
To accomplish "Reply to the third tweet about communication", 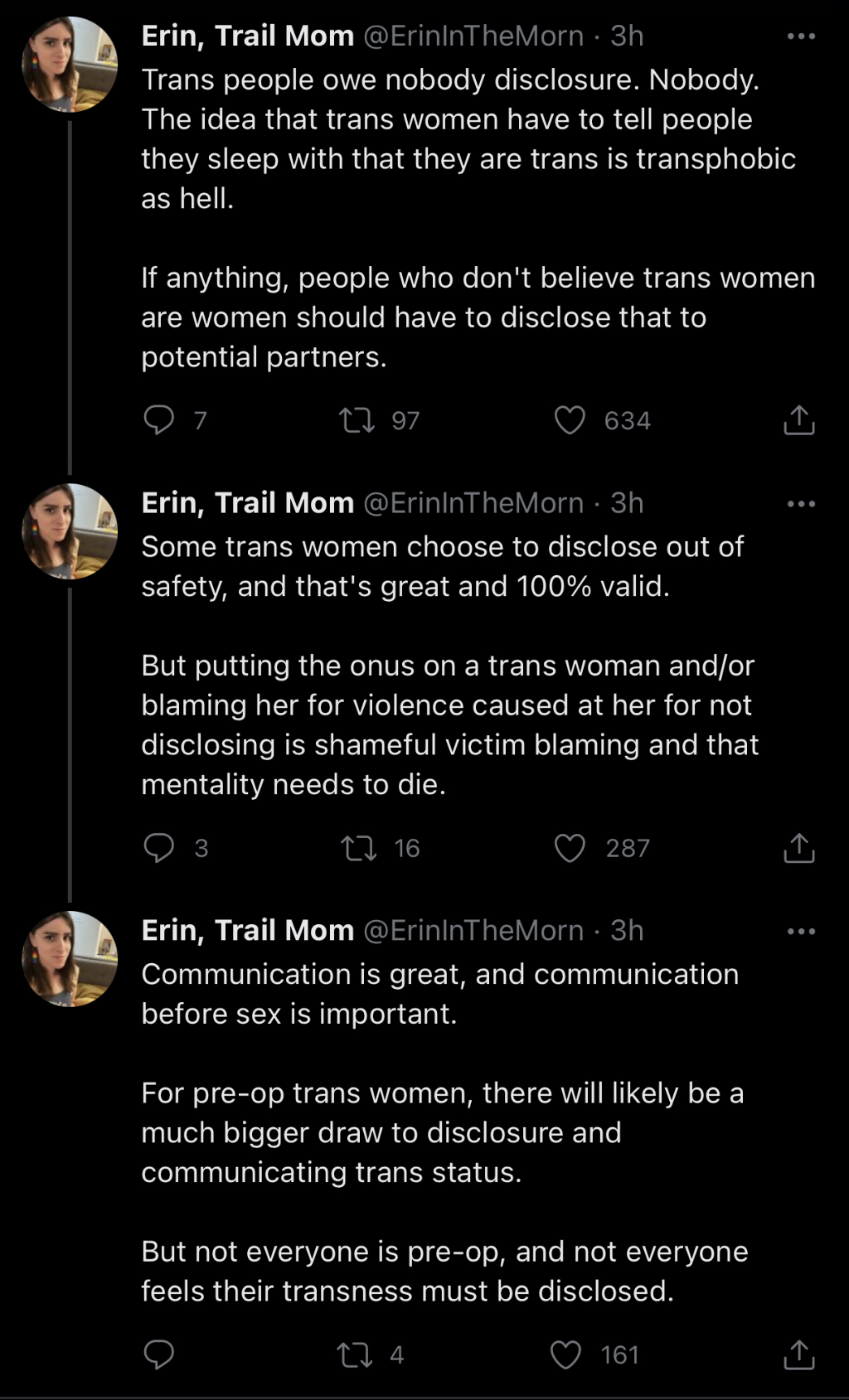I will point(158,1354).
